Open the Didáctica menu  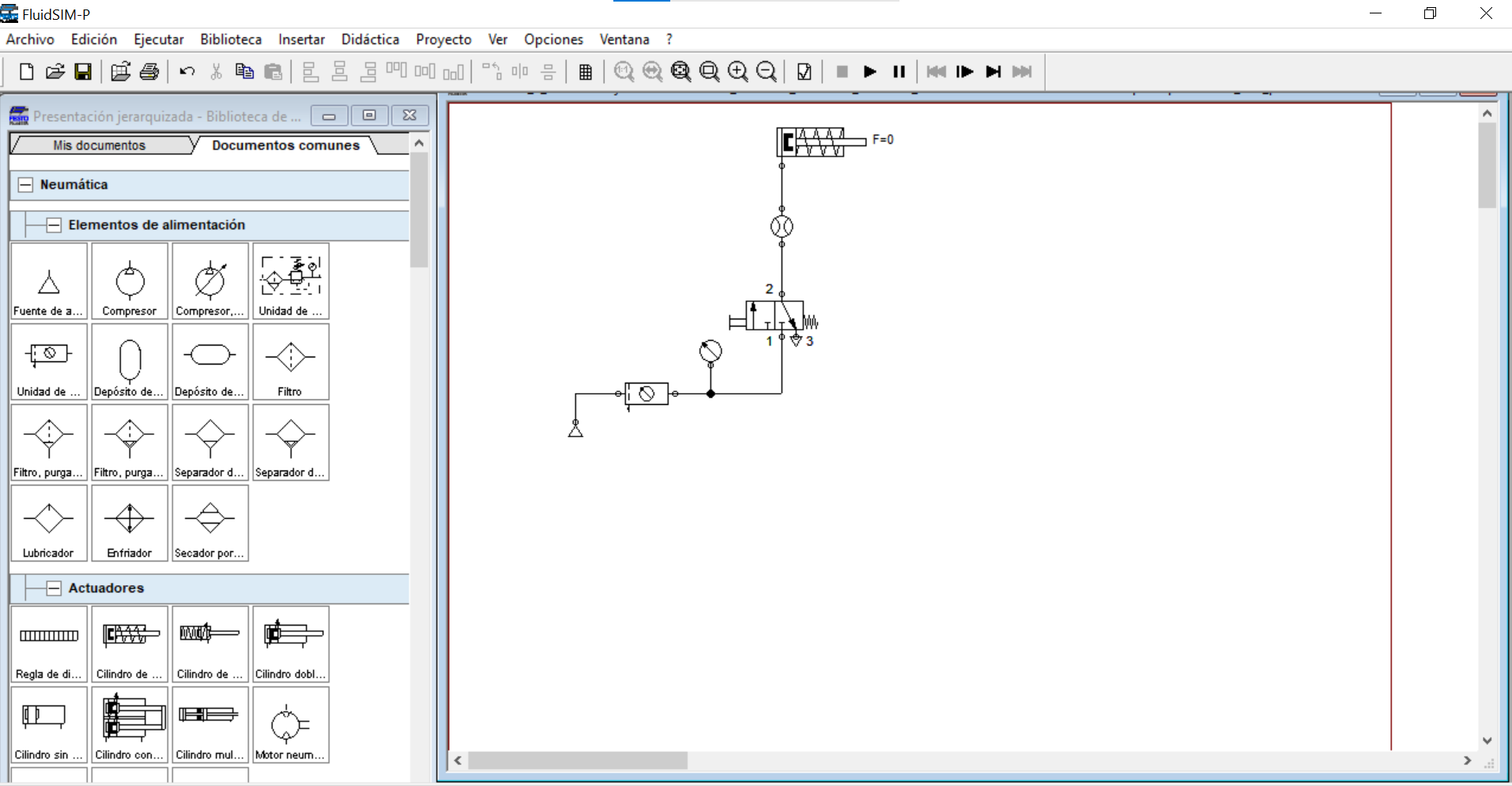click(x=370, y=40)
